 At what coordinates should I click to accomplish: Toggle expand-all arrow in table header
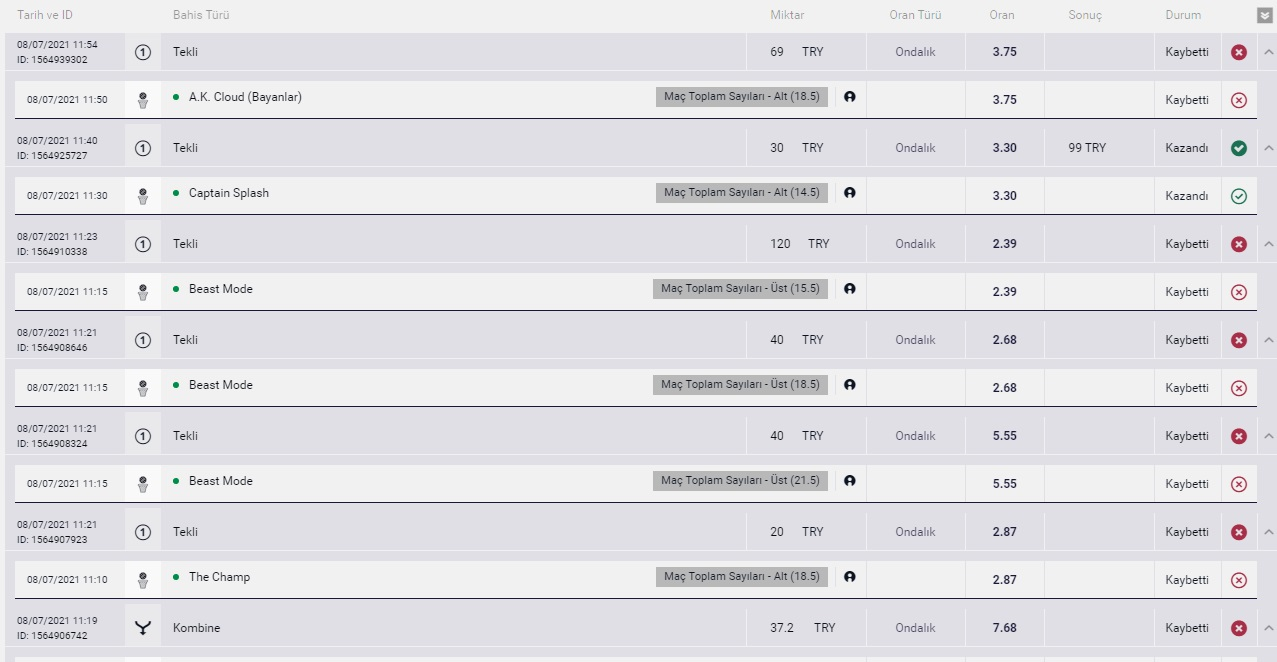[x=1265, y=15]
